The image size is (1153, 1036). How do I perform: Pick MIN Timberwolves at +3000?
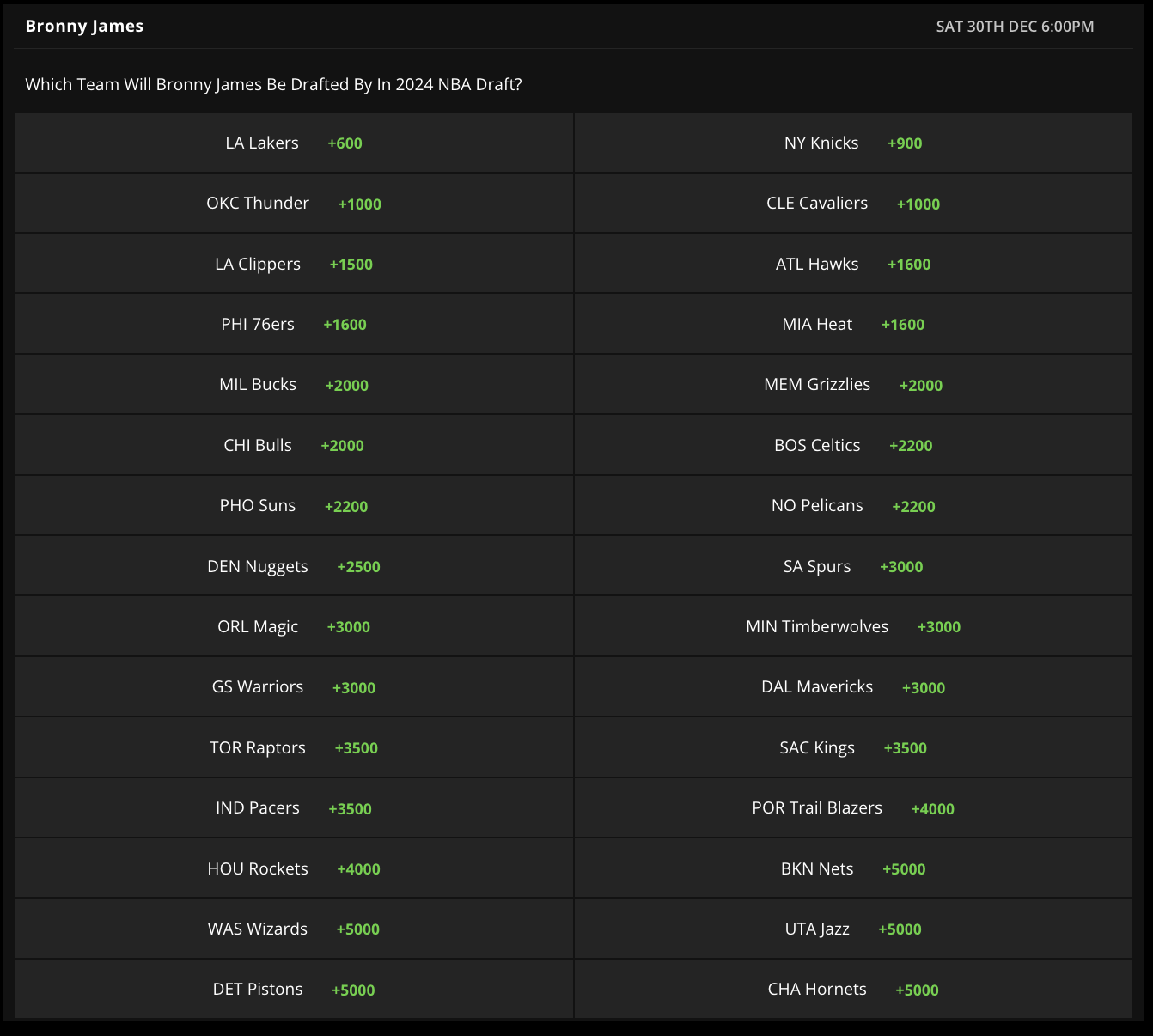point(853,626)
